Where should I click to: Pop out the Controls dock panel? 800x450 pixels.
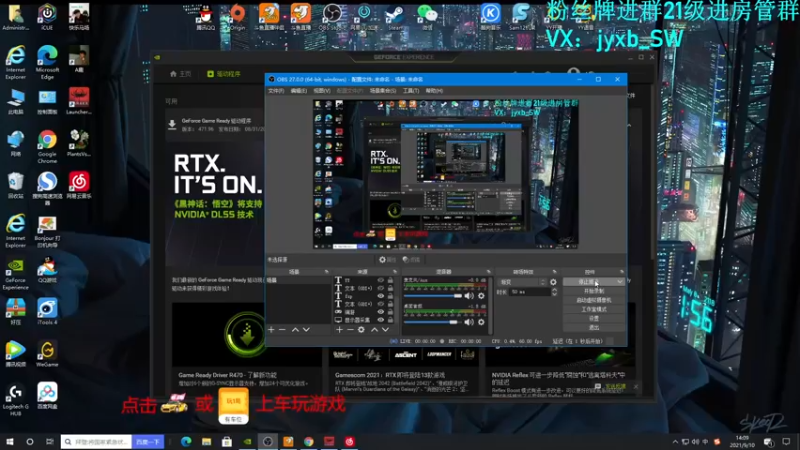coord(621,272)
